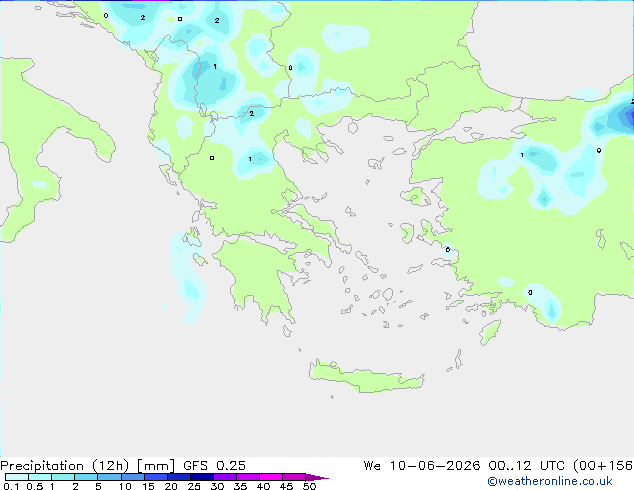Pick the 15–20 mm legend swatch
Image resolution: width=634 pixels, height=490 pixels.
tap(156, 477)
